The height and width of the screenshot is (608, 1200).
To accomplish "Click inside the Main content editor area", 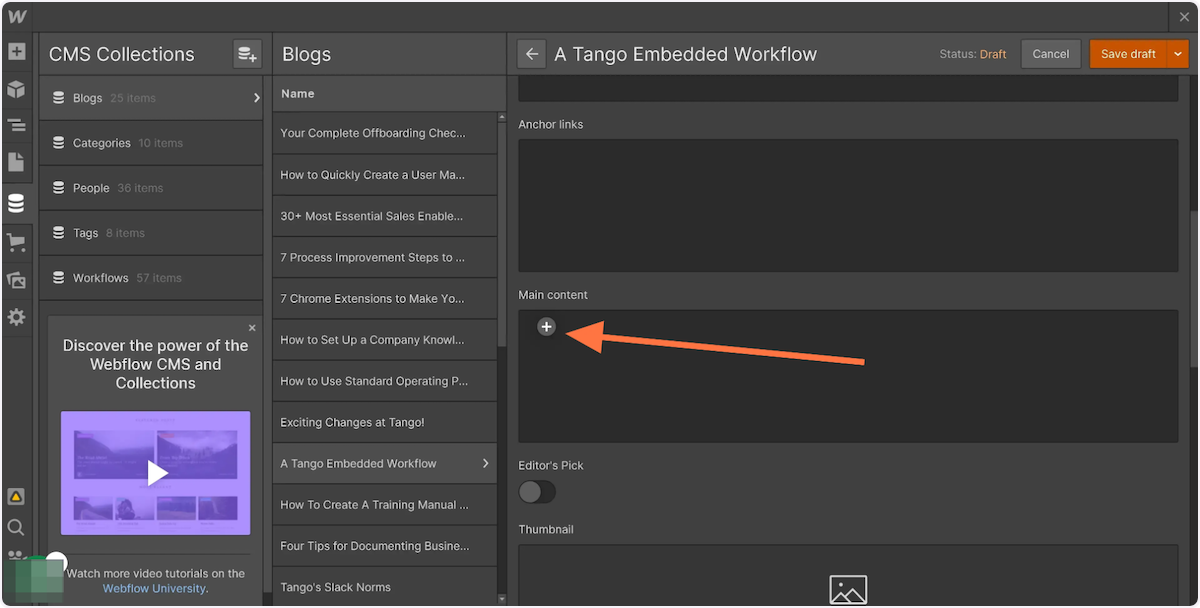I will pyautogui.click(x=848, y=376).
